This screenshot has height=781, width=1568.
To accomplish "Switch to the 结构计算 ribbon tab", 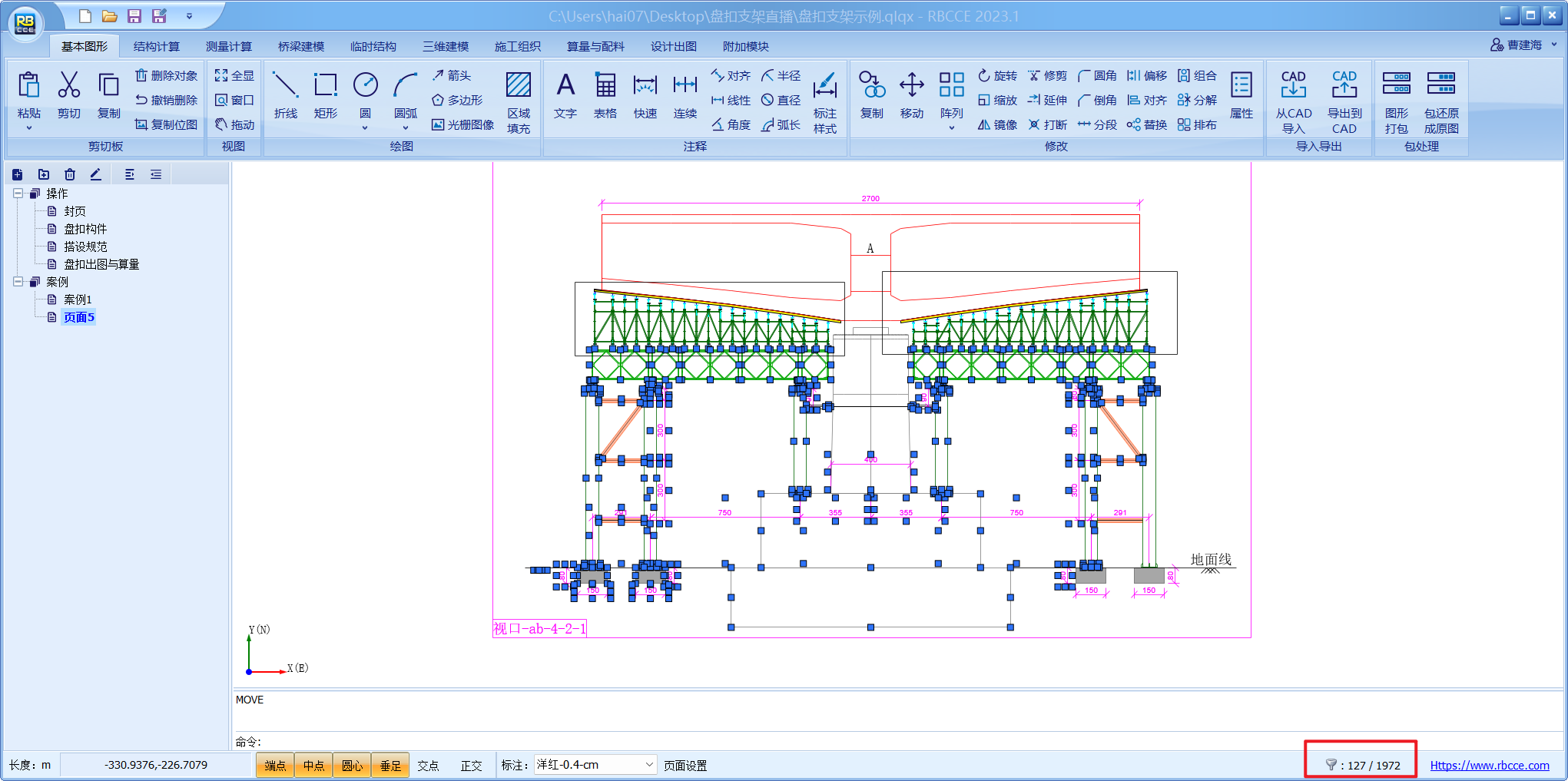I will pyautogui.click(x=156, y=47).
